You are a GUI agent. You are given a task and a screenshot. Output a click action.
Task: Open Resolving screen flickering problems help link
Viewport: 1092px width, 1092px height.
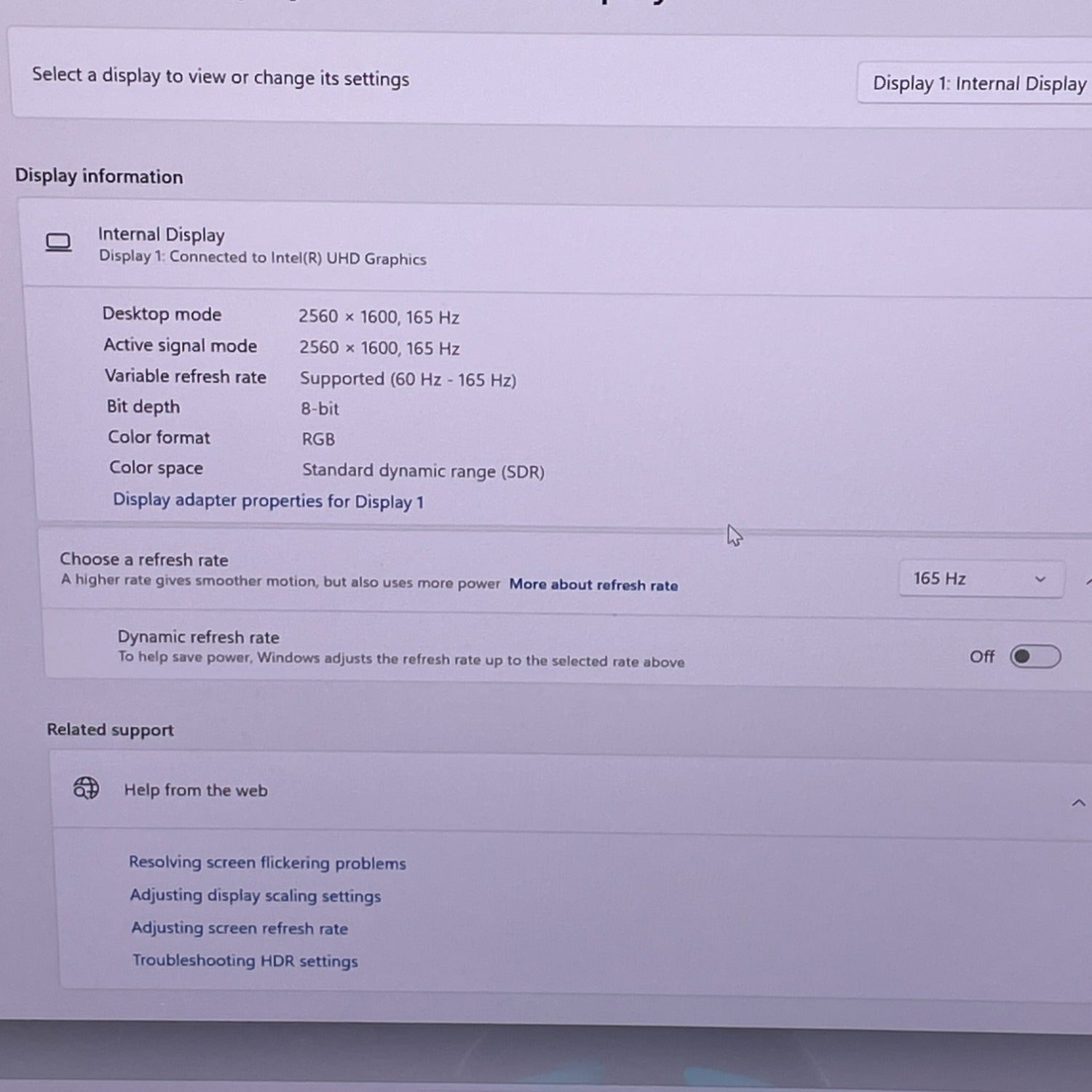(267, 863)
